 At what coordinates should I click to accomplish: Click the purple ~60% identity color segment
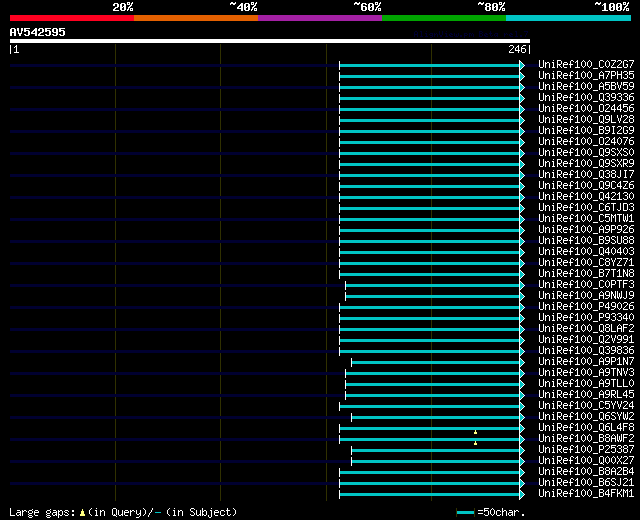pos(320,18)
